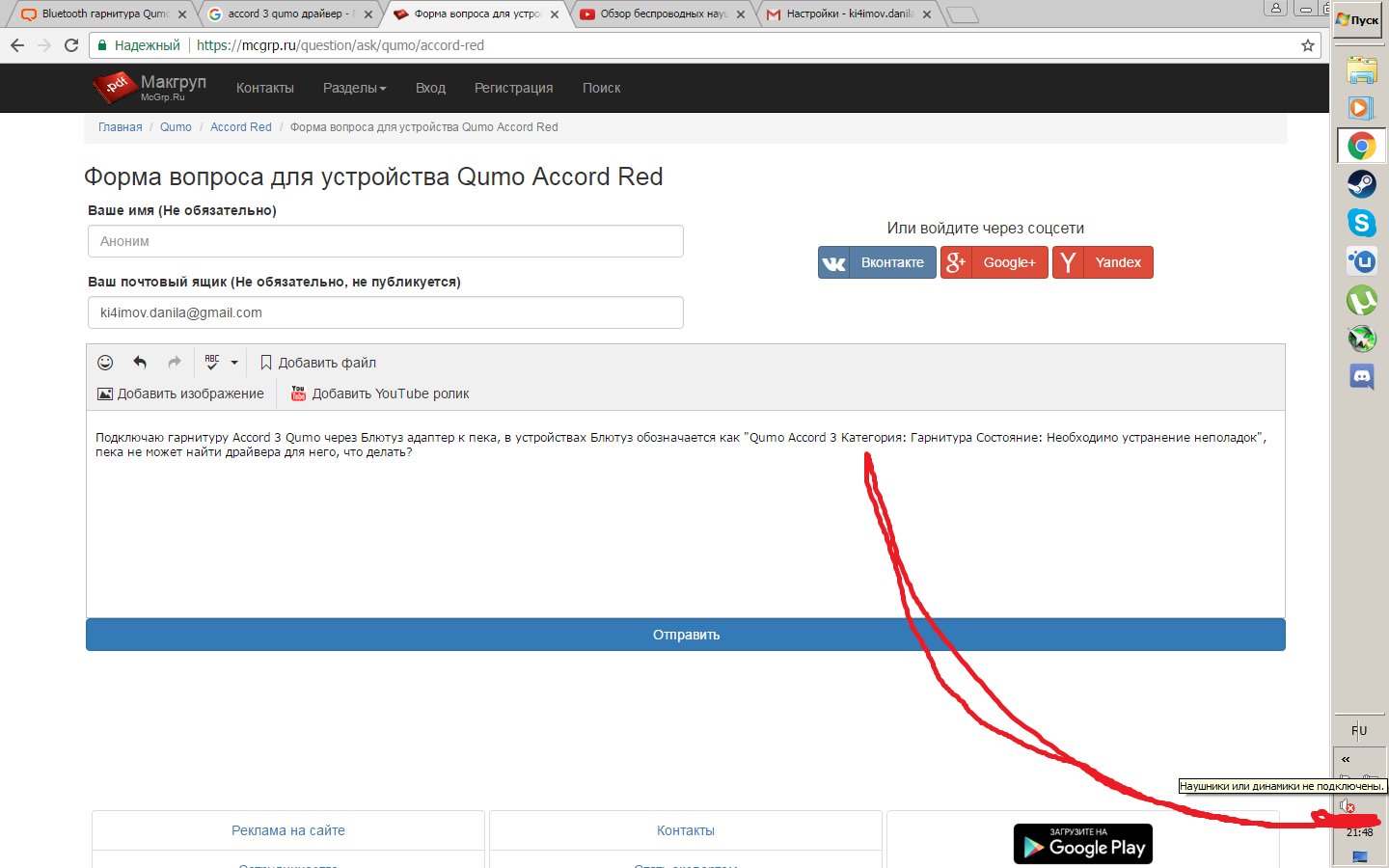Viewport: 1389px width, 868px height.
Task: Click the address bar URL
Action: [x=340, y=45]
